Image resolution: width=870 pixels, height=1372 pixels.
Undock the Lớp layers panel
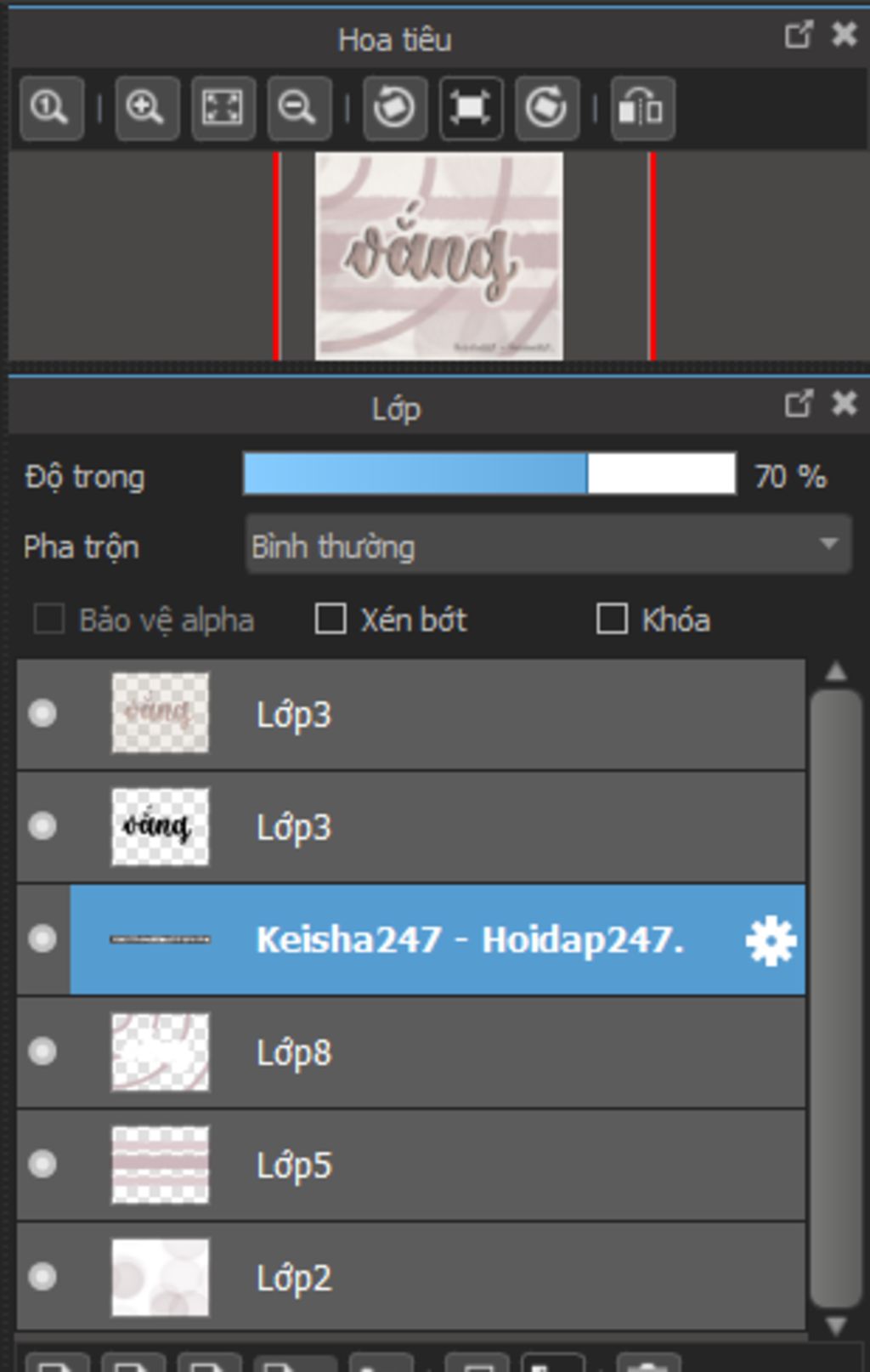(x=798, y=404)
